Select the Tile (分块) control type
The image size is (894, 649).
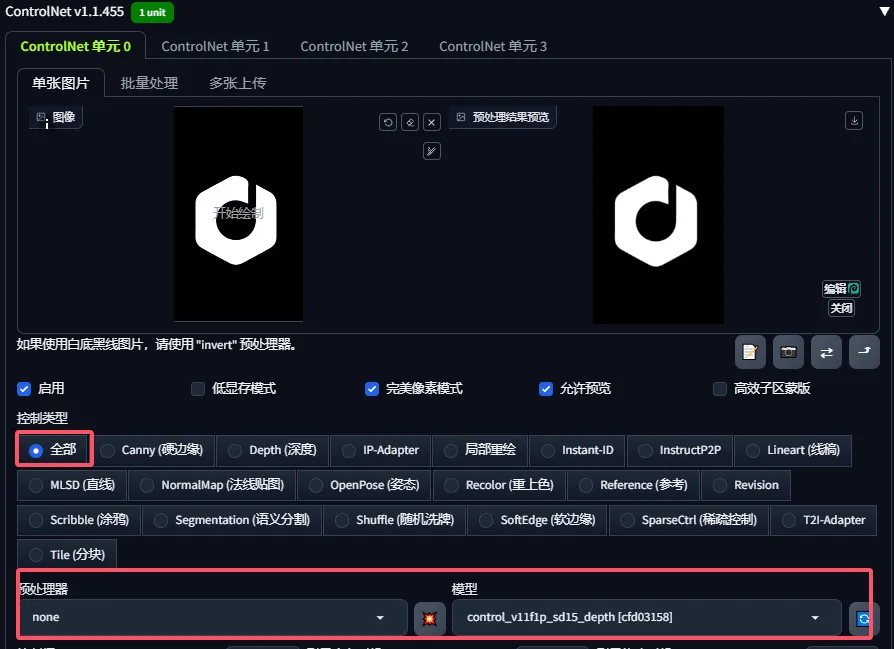(67, 555)
